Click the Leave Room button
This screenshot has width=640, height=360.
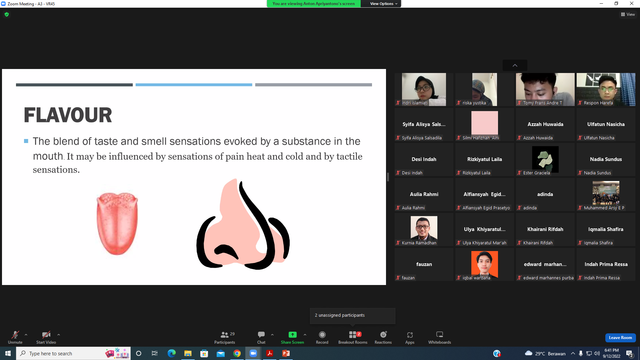[620, 338]
